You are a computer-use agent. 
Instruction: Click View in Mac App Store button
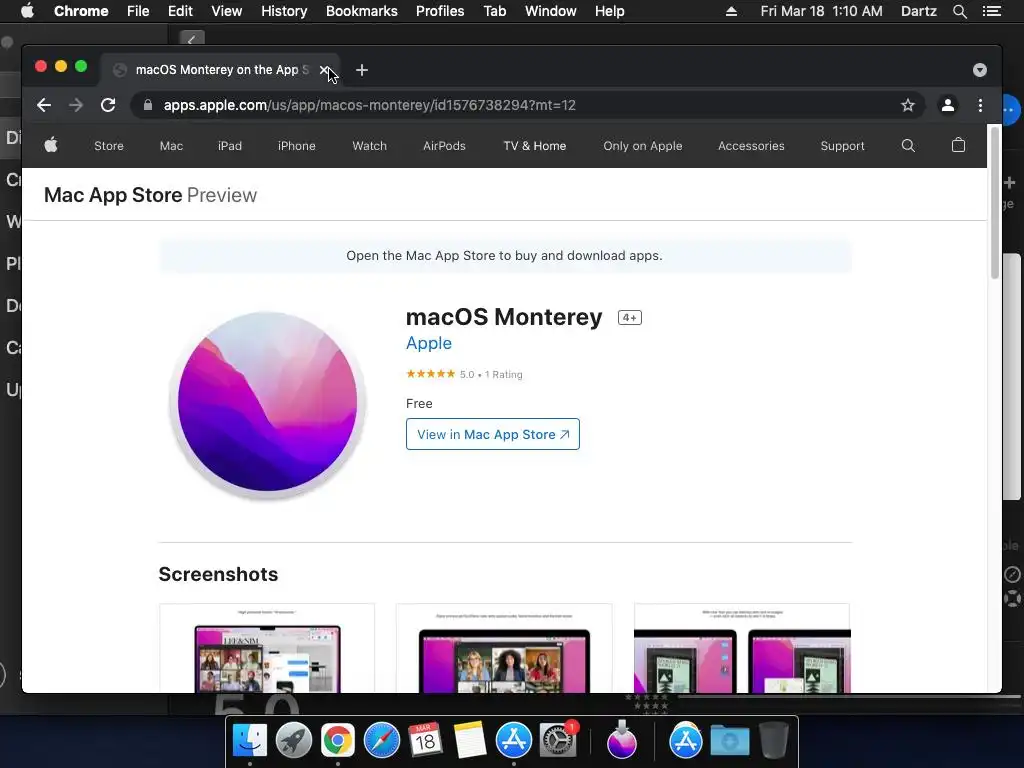tap(492, 434)
